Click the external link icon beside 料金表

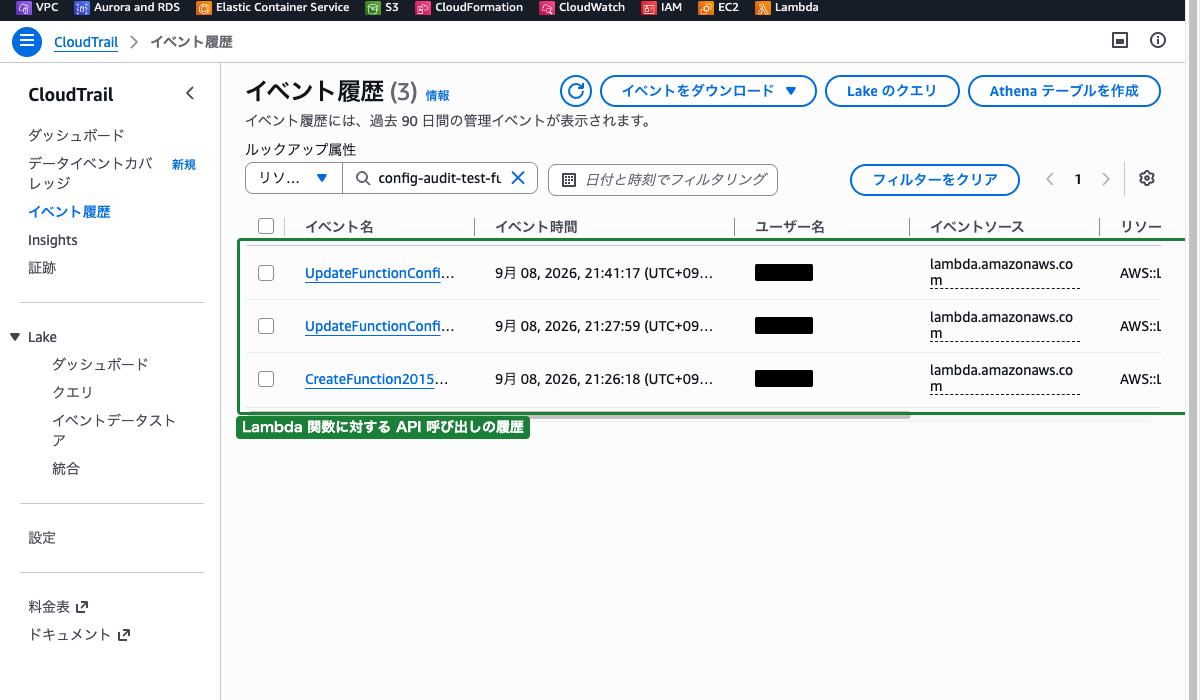[82, 607]
